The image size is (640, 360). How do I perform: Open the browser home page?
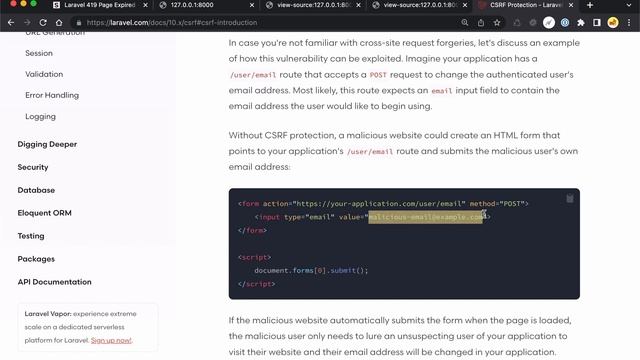(x=59, y=22)
